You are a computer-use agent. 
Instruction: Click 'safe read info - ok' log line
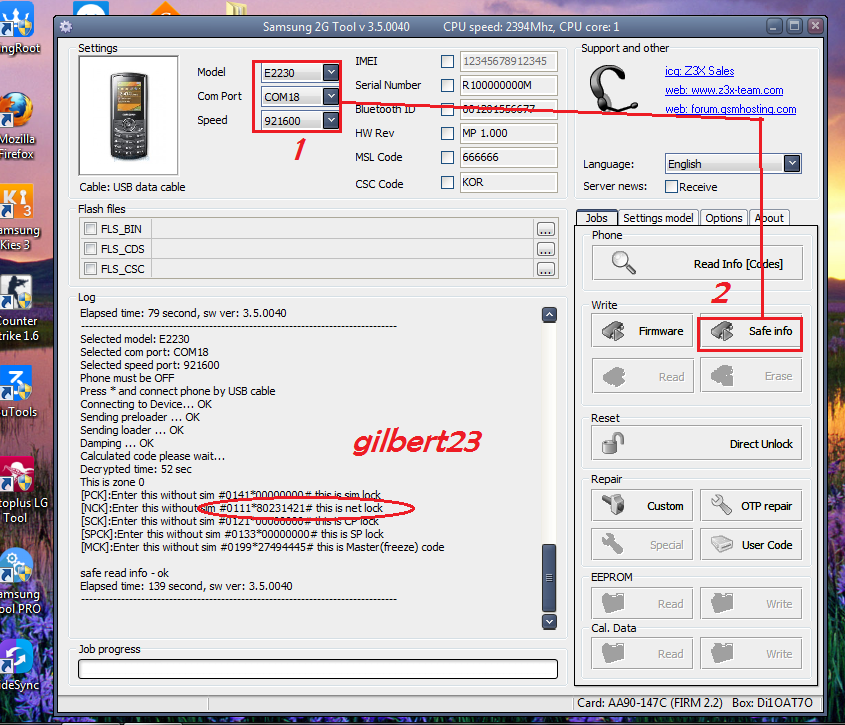coord(124,573)
